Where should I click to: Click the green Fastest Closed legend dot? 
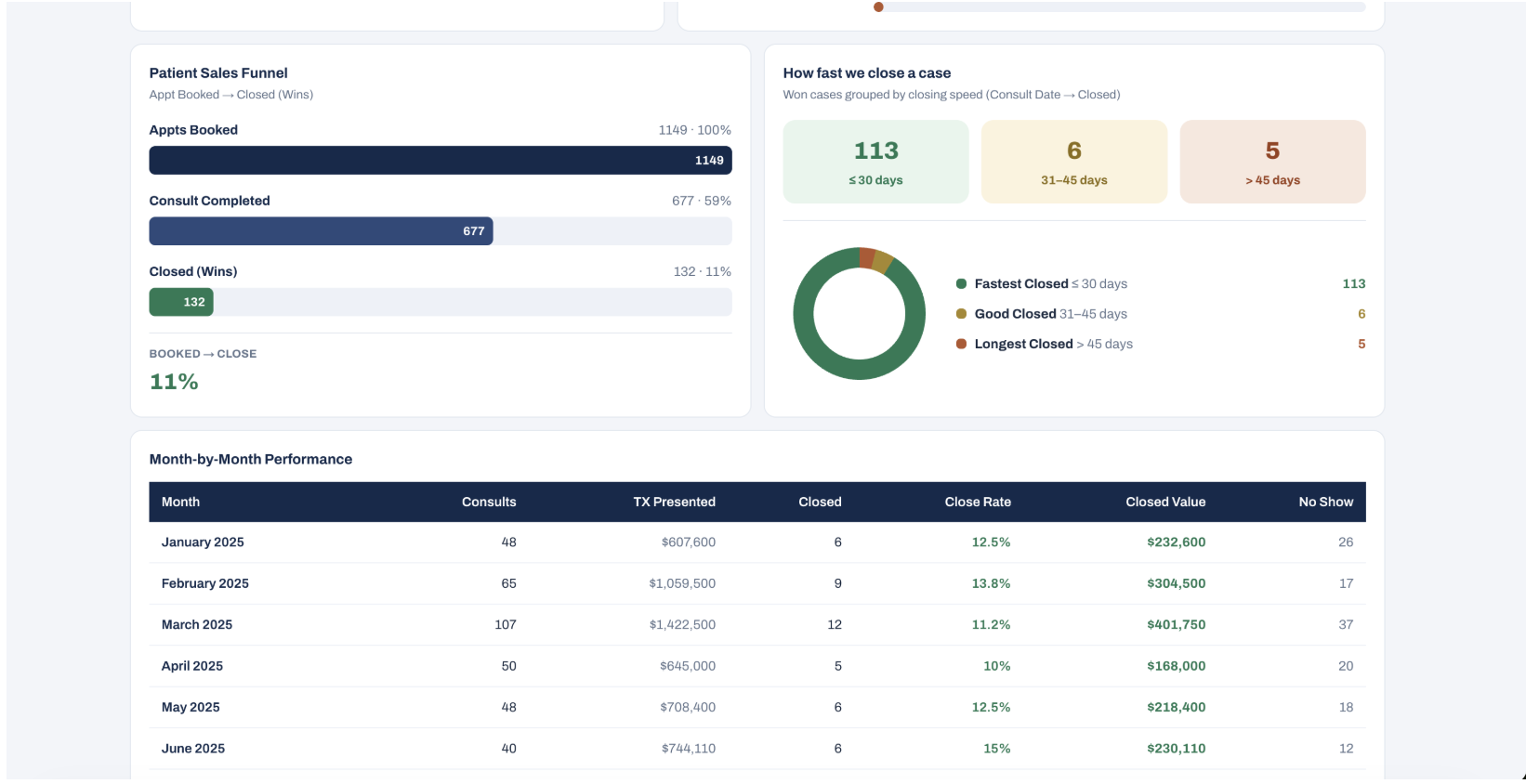coord(961,284)
